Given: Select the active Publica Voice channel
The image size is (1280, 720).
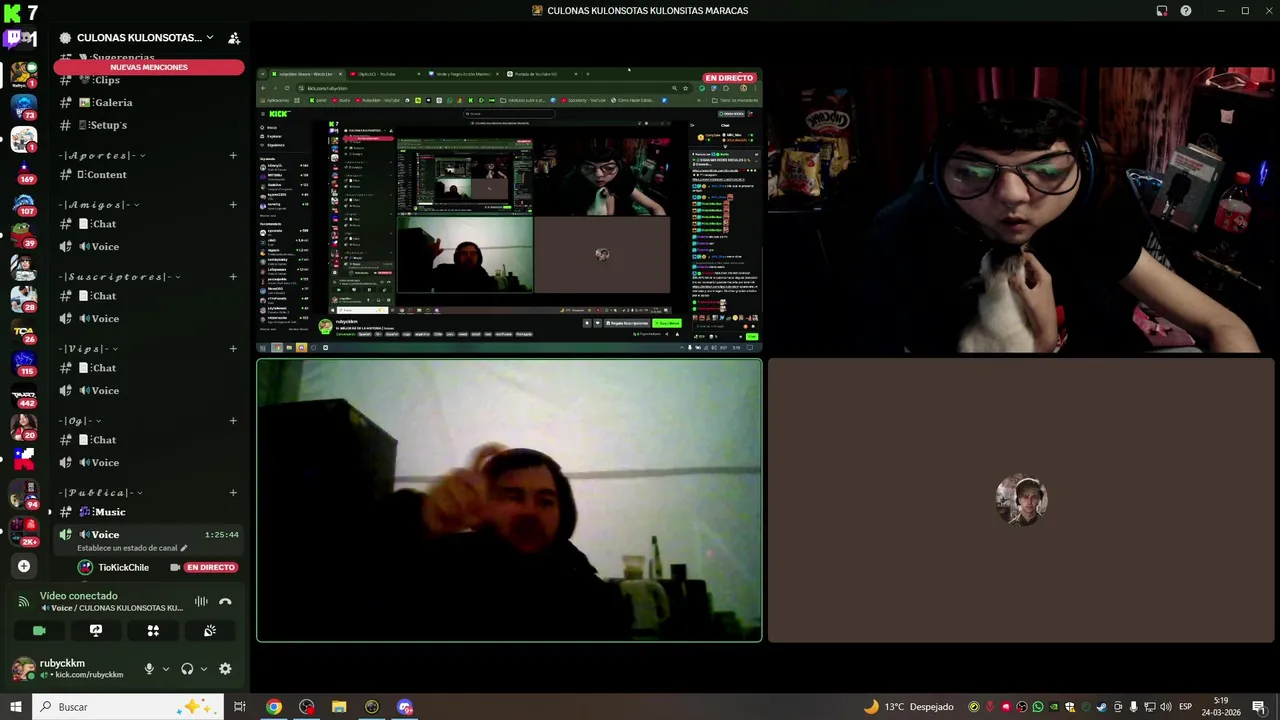Looking at the screenshot, I should pyautogui.click(x=149, y=534).
